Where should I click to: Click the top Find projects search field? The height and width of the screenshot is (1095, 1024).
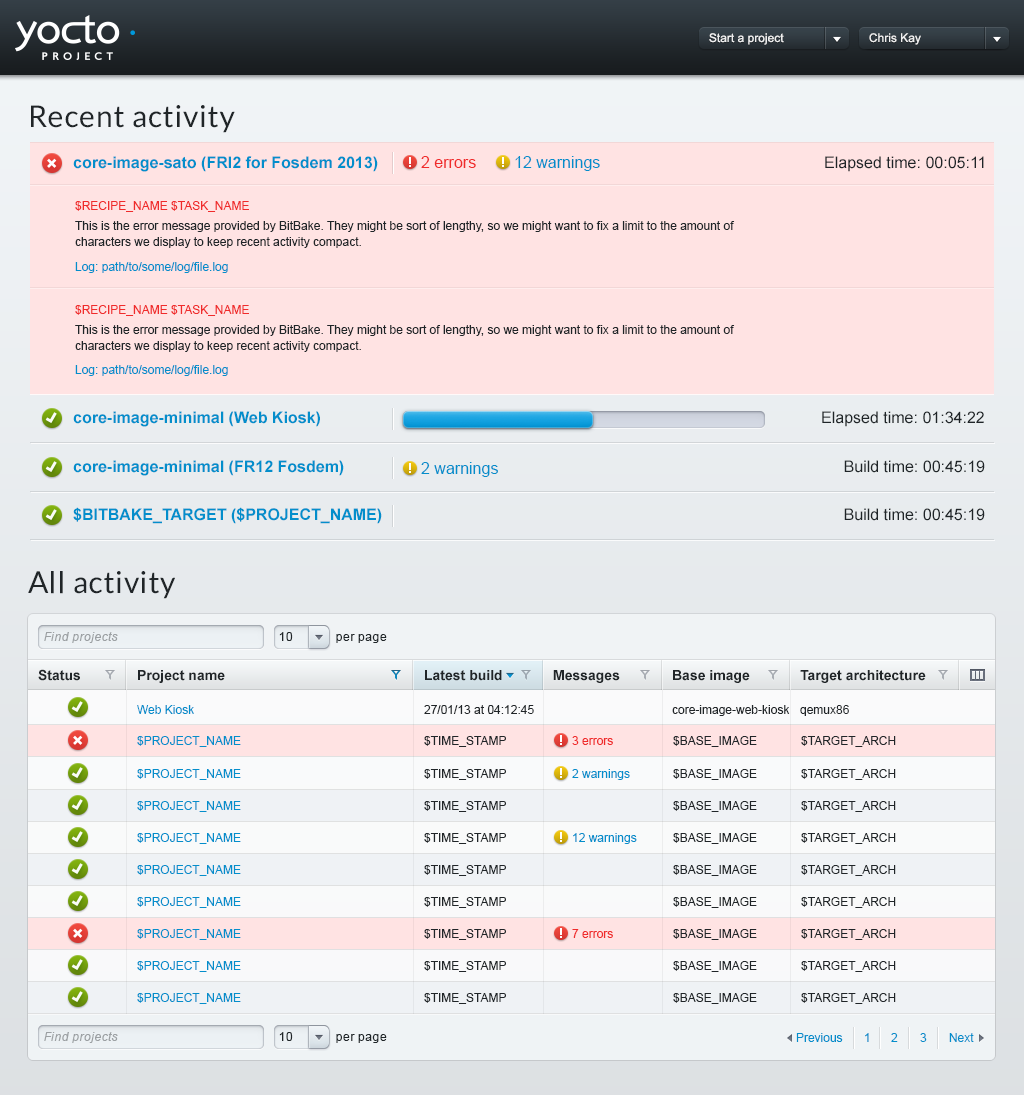(x=151, y=637)
